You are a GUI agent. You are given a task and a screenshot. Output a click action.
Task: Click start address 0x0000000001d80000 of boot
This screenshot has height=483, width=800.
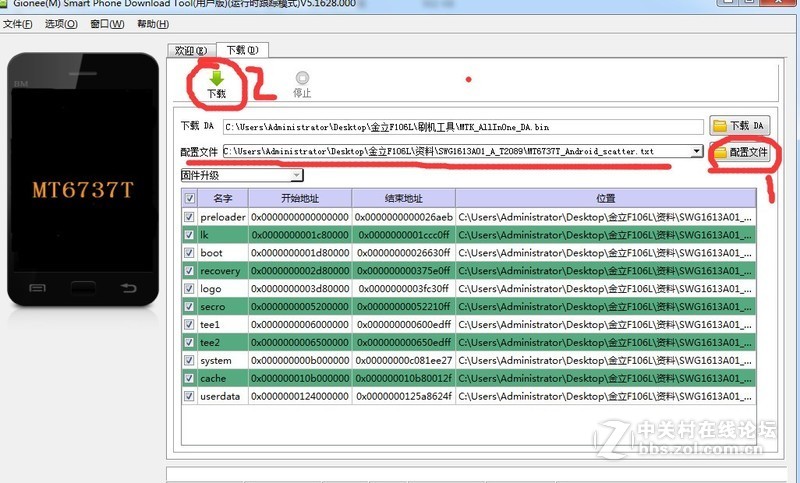[x=300, y=252]
